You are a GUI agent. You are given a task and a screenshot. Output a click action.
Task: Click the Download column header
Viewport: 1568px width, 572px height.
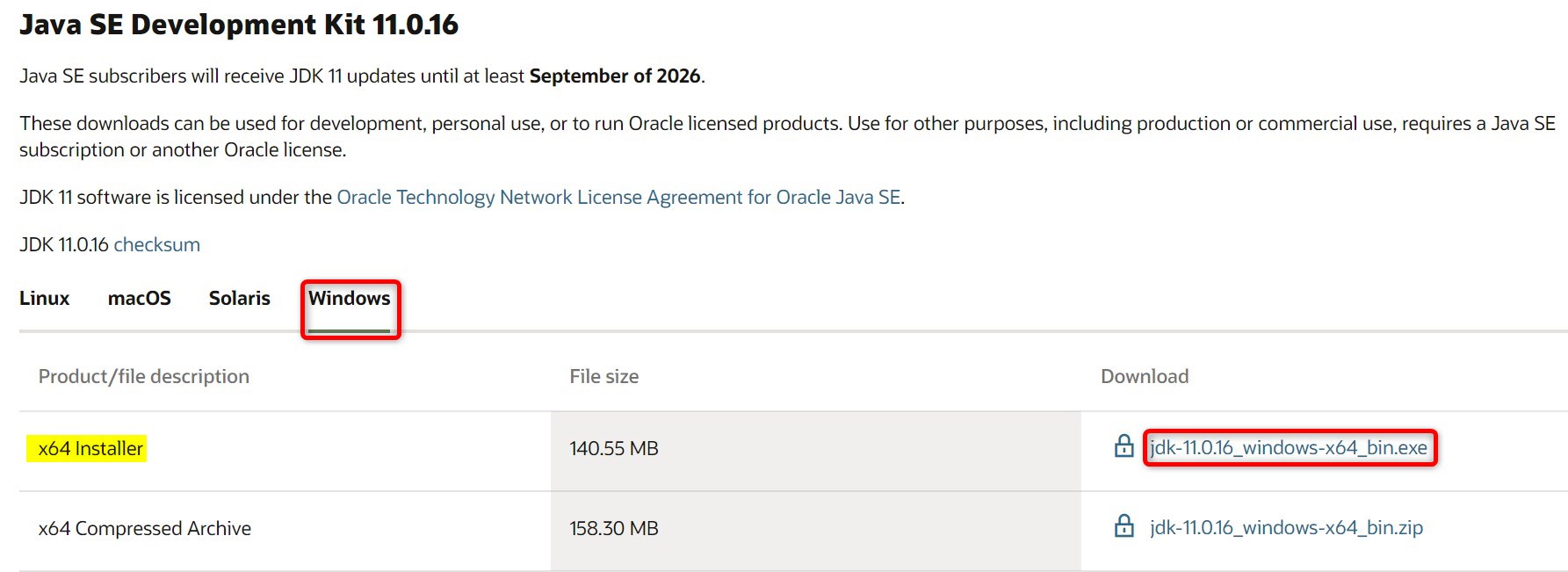tap(1144, 377)
